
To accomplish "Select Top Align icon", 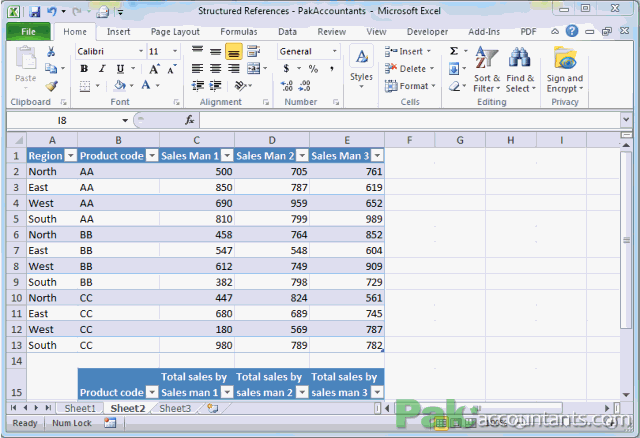I will pyautogui.click(x=198, y=51).
